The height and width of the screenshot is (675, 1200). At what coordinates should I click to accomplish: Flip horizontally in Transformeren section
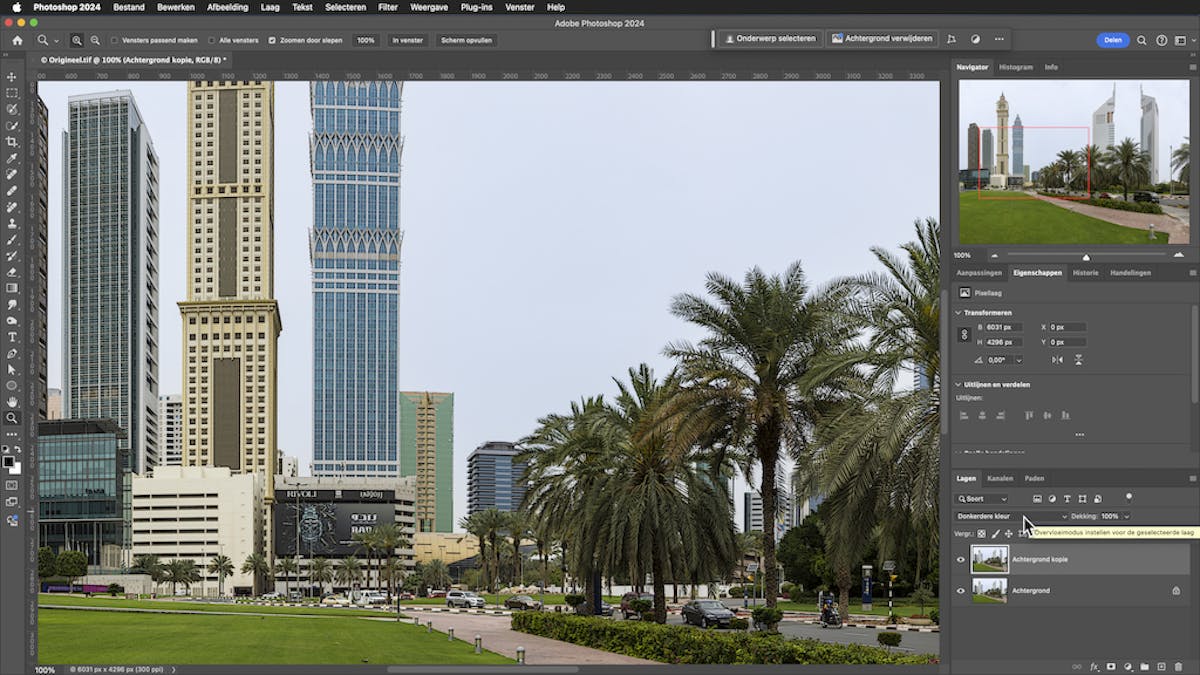coord(1056,359)
